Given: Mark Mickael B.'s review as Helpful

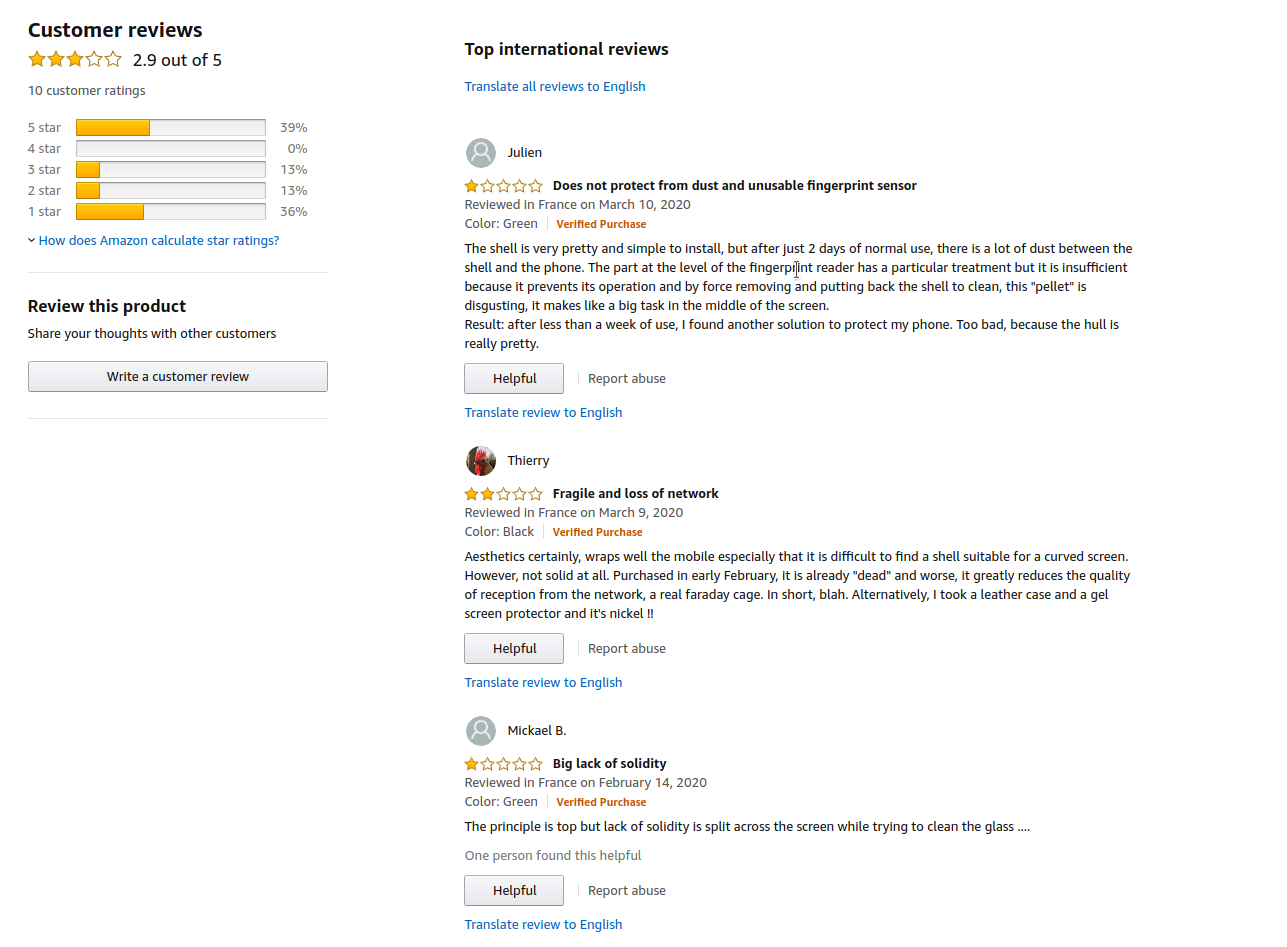Looking at the screenshot, I should click(514, 891).
